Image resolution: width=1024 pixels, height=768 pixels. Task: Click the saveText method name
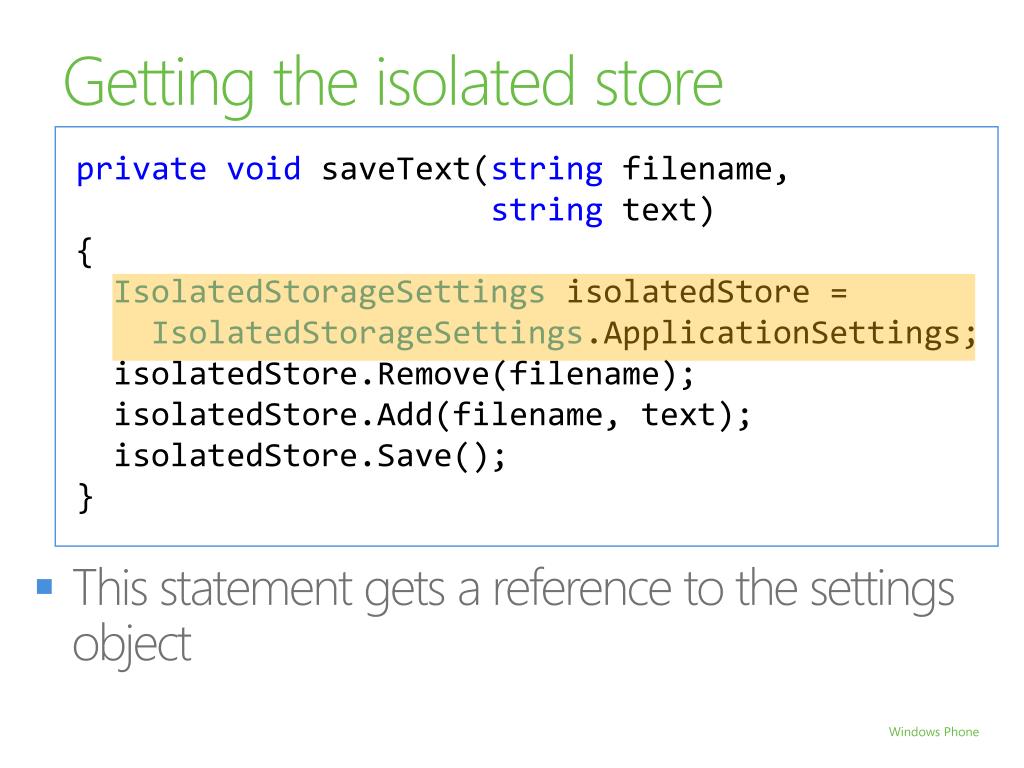[396, 169]
